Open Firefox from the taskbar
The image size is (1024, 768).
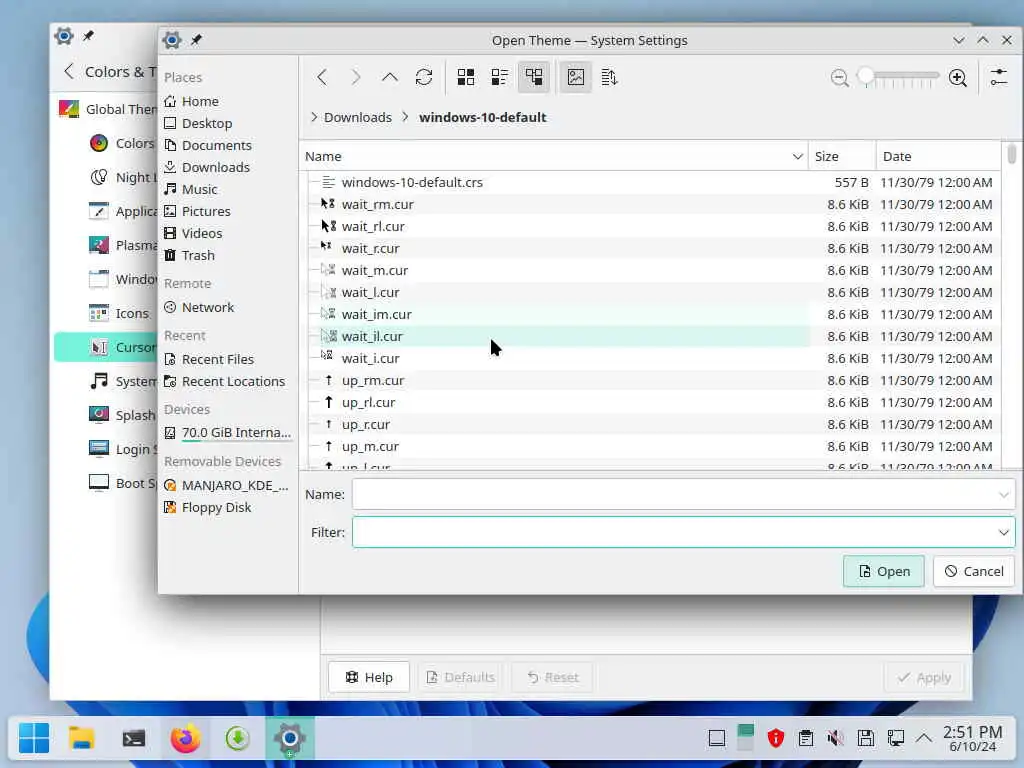(185, 739)
